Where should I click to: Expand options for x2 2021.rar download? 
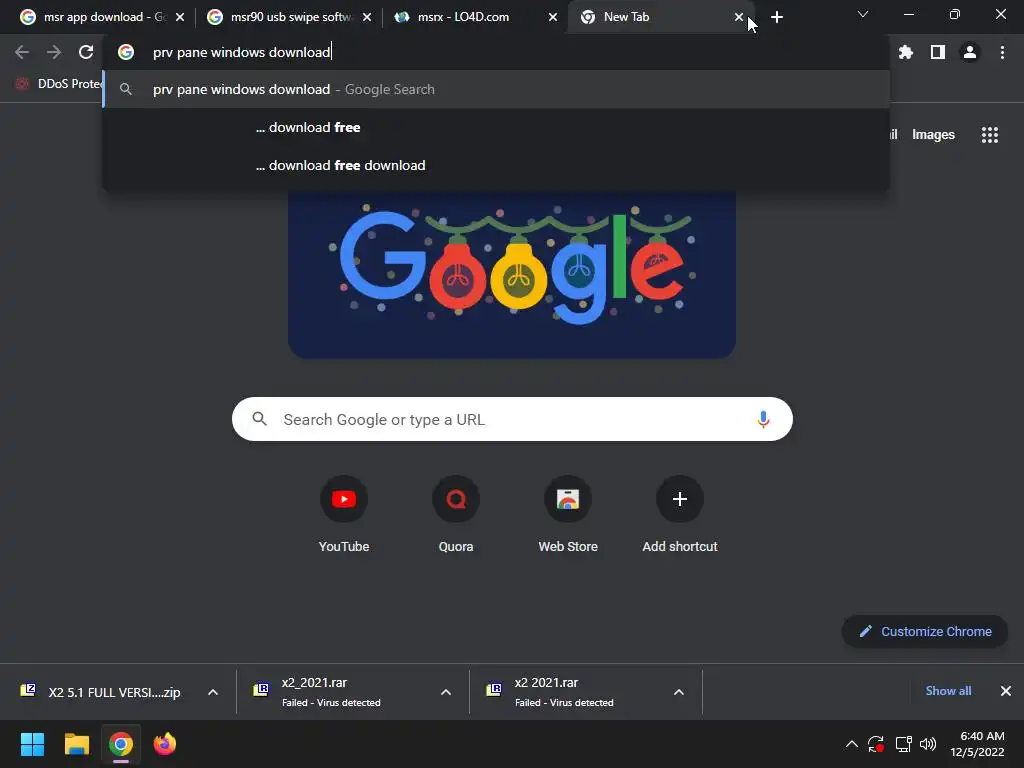[679, 692]
